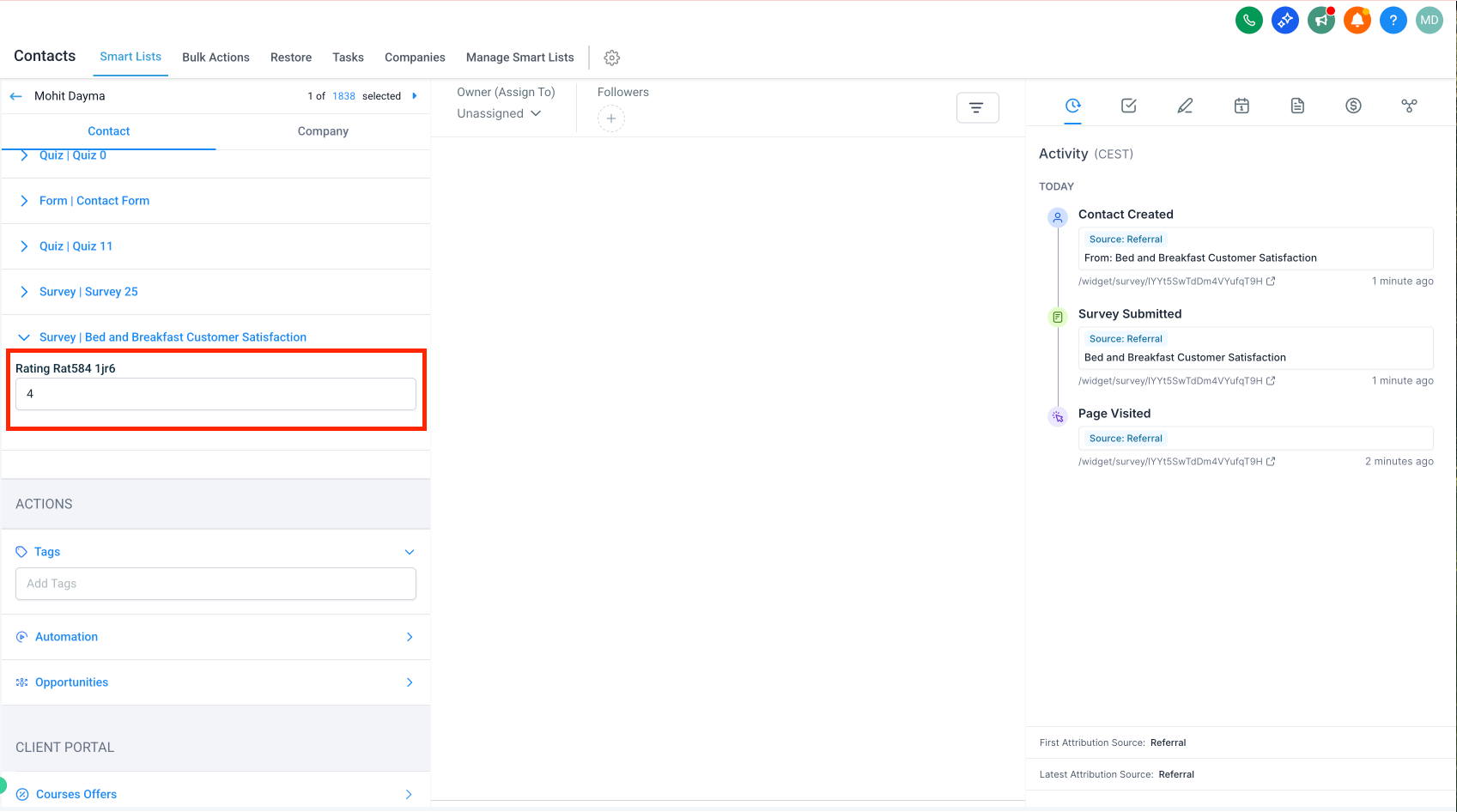This screenshot has width=1457, height=812.
Task: Open the Manage Smart Lists tab
Action: [519, 58]
